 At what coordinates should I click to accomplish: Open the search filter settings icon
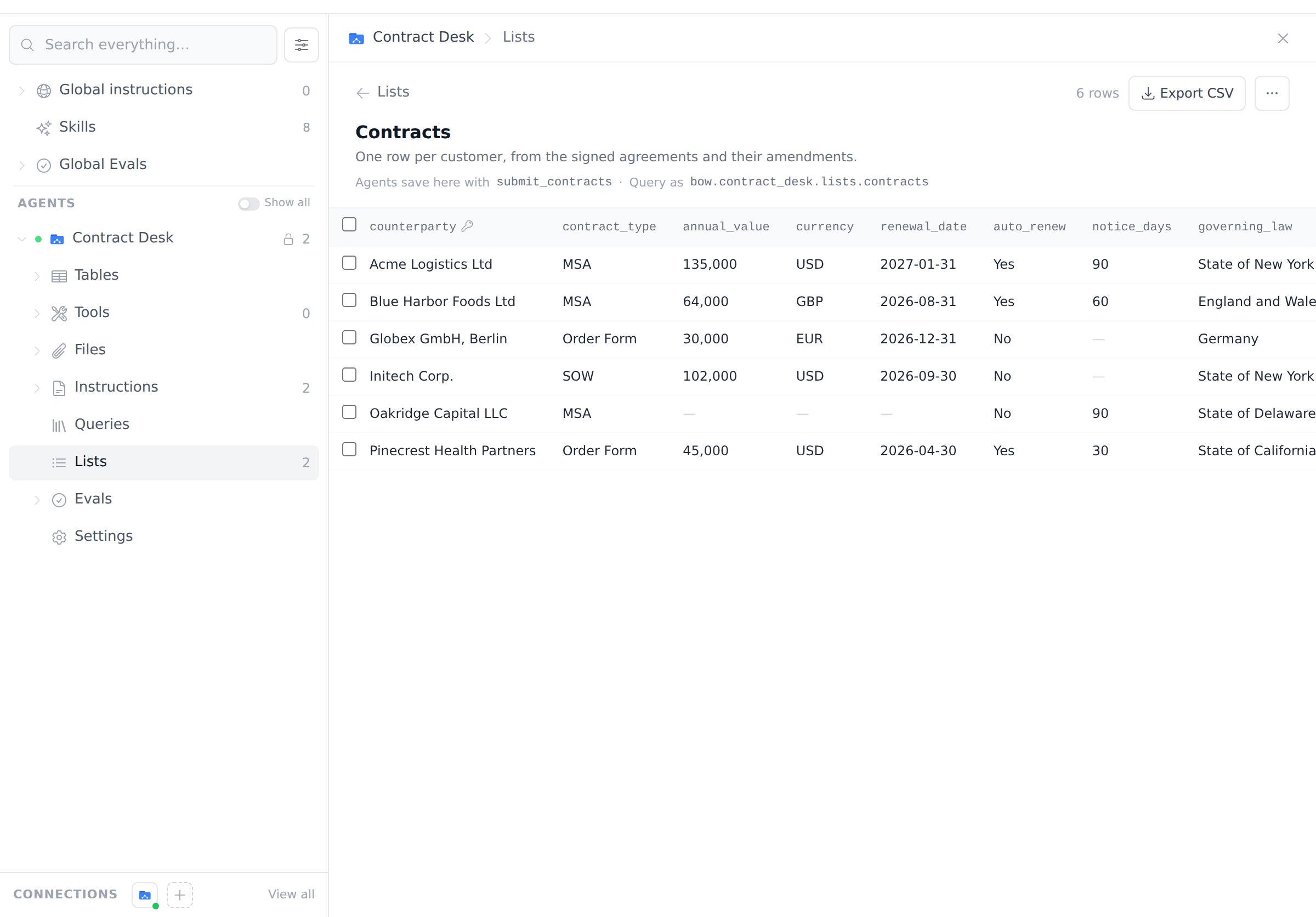(x=301, y=45)
